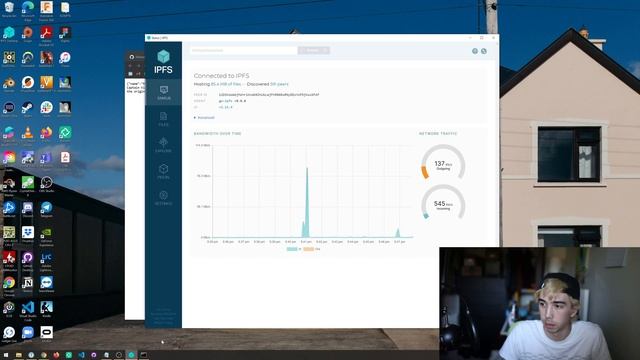Screen dimensions: 640x360
Task: Select the Visual Studio Code desktop icon
Action: pos(27,311)
